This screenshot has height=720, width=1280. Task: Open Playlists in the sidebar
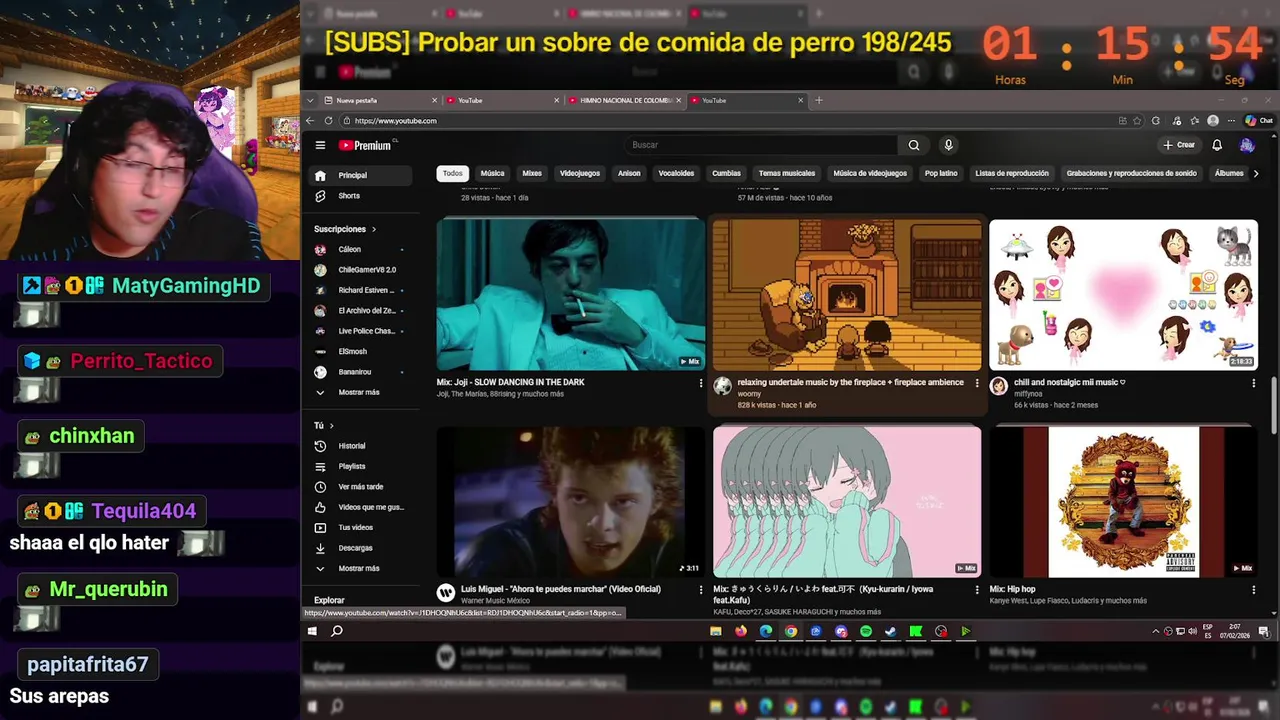tap(362, 466)
